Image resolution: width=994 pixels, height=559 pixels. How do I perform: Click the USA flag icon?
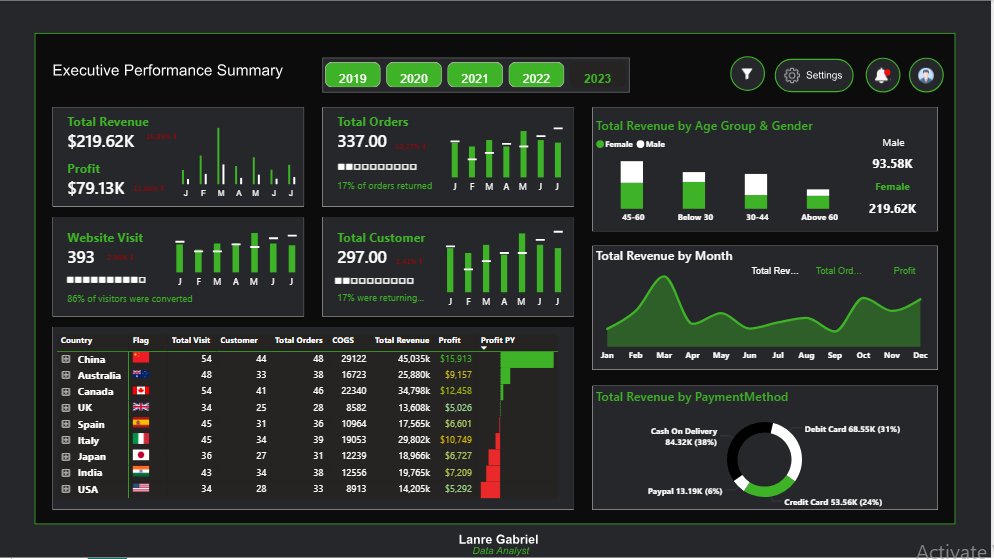pyautogui.click(x=141, y=488)
